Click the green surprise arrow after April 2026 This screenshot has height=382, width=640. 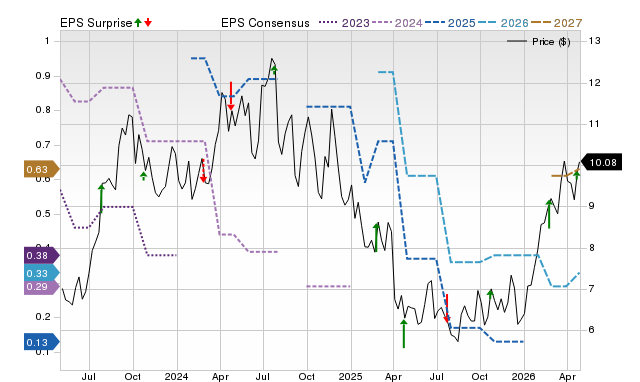[576, 176]
